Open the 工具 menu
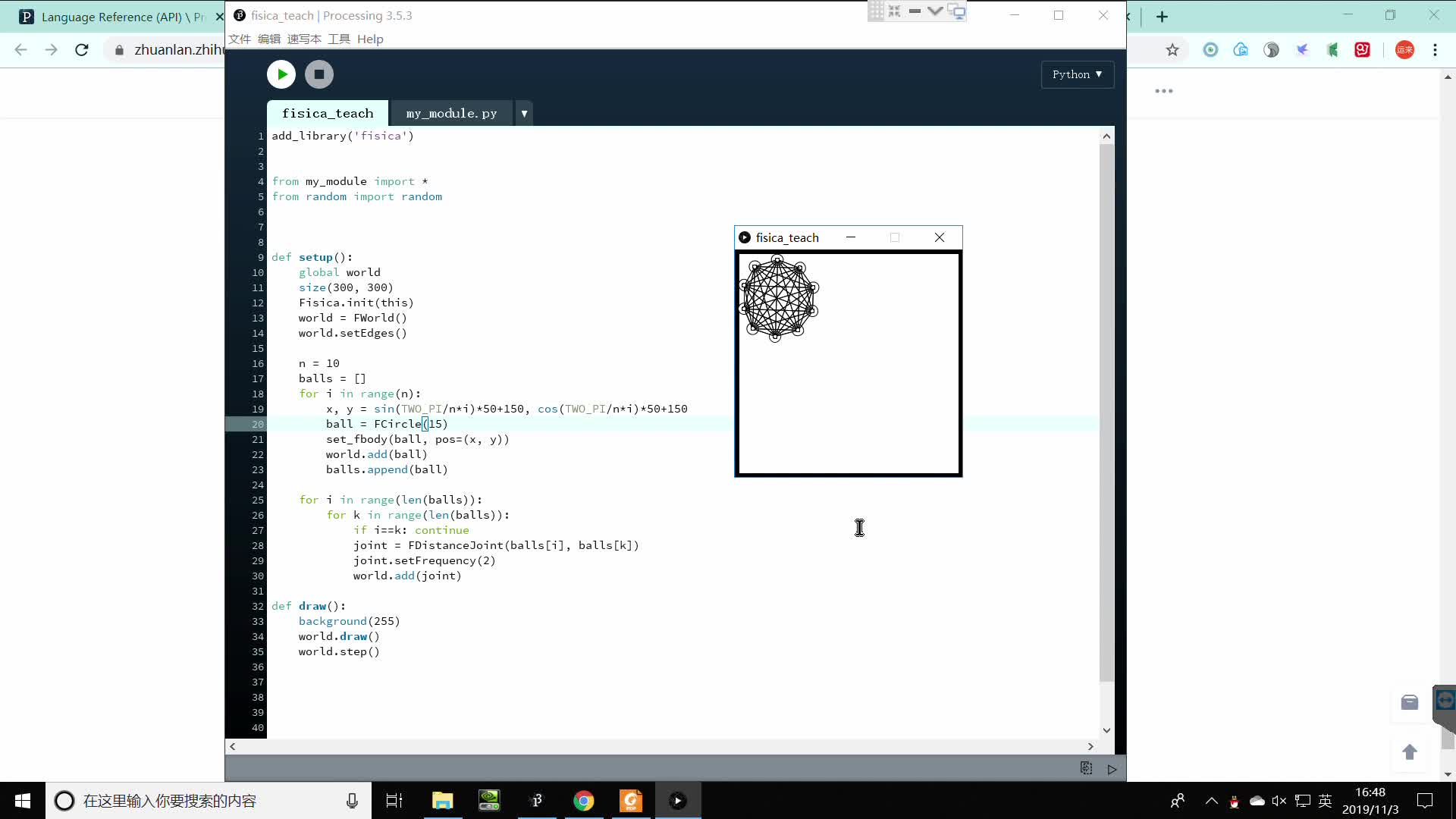The width and height of the screenshot is (1456, 819). 339,39
